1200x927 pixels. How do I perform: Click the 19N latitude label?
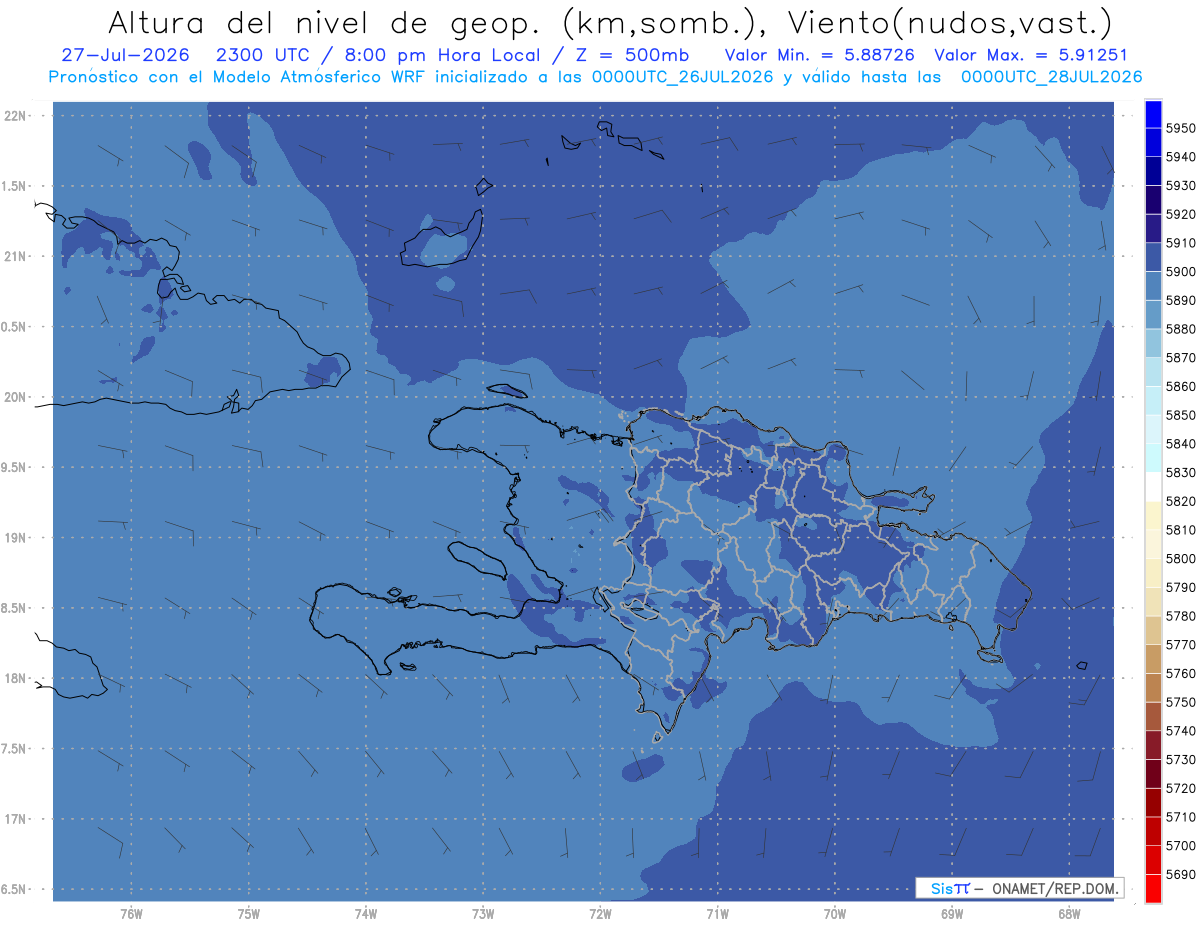[15, 537]
